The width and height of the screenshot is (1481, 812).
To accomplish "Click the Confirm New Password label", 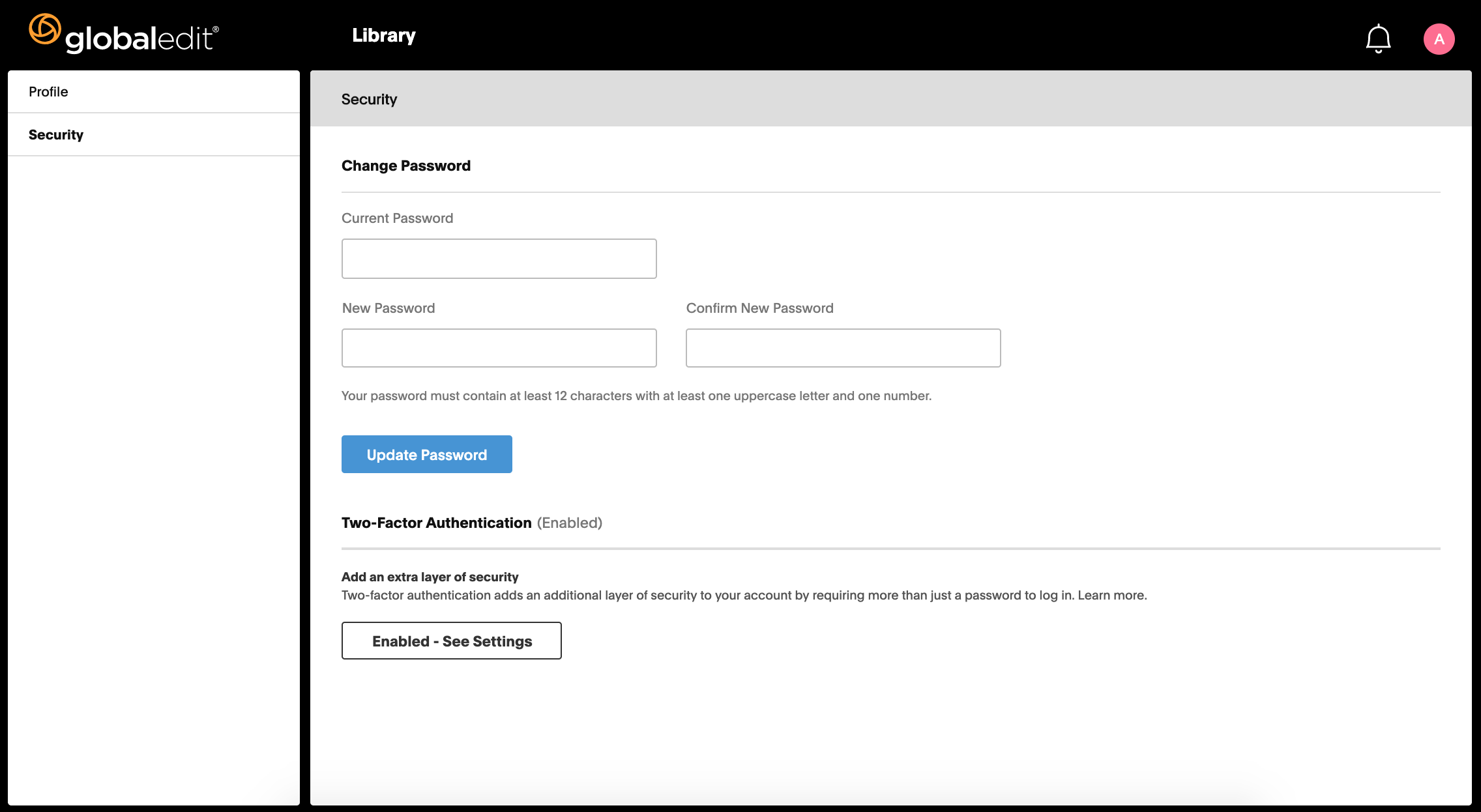I will [x=759, y=308].
